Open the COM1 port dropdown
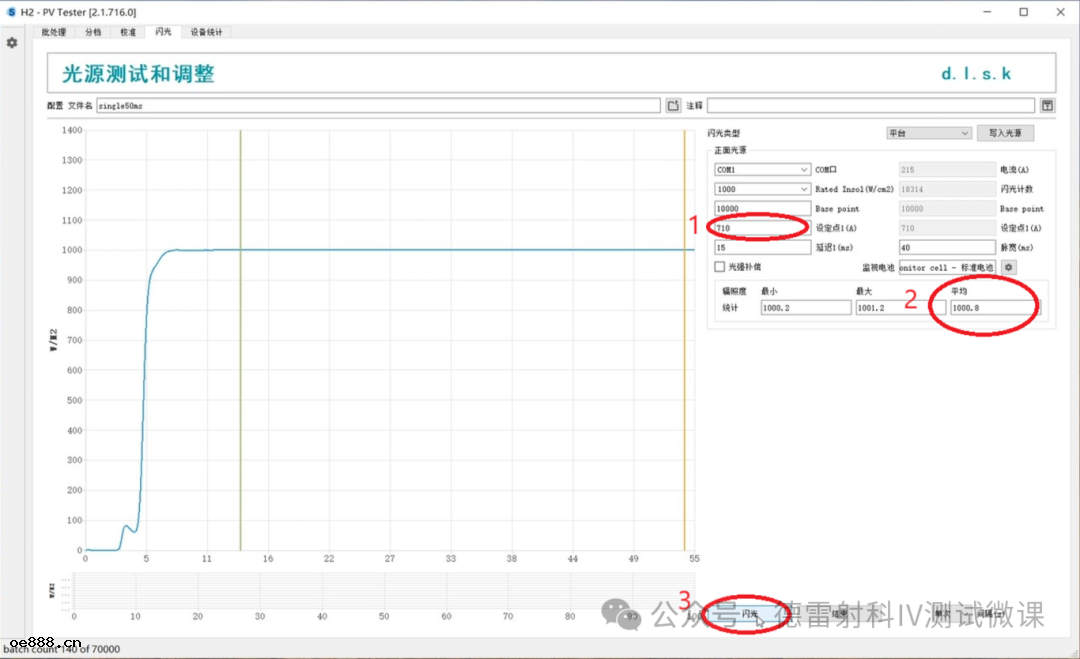Screen dimensions: 1080x659 pos(762,170)
